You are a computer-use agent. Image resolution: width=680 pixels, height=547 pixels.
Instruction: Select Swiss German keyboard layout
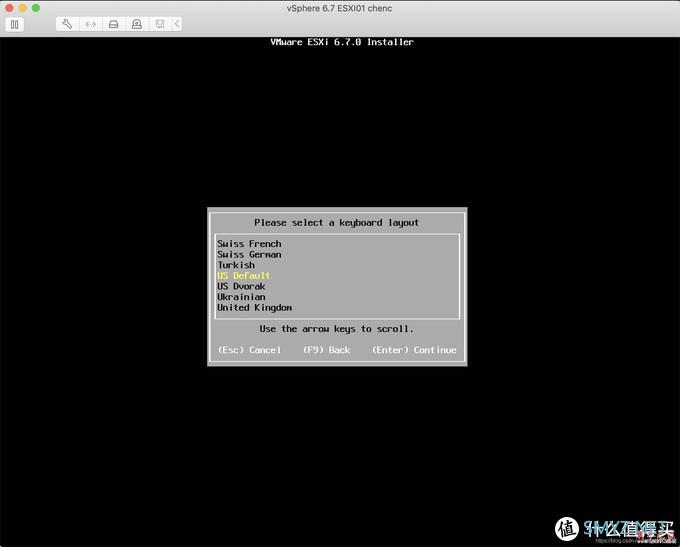(249, 255)
